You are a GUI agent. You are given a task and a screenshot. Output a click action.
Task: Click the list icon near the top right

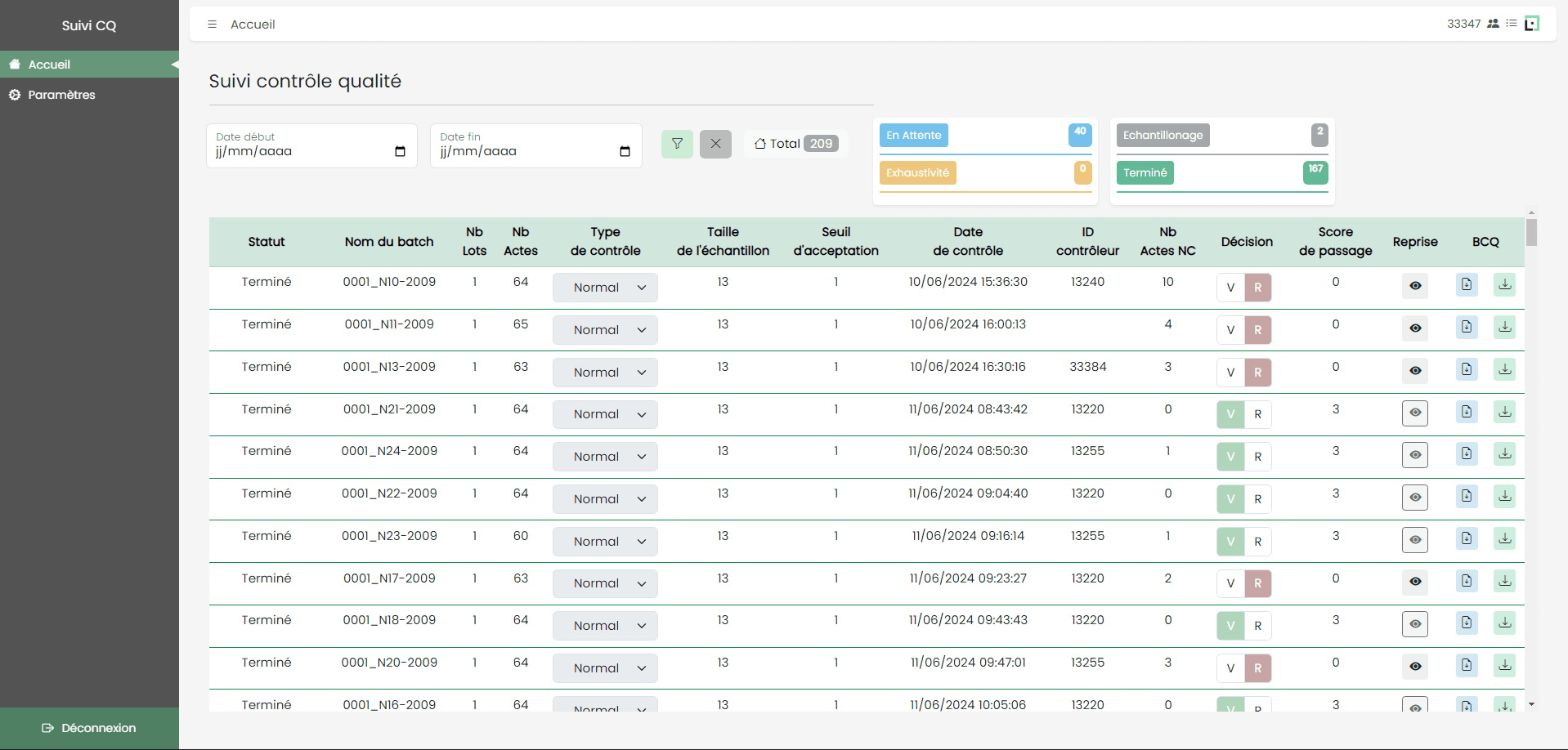(1512, 23)
